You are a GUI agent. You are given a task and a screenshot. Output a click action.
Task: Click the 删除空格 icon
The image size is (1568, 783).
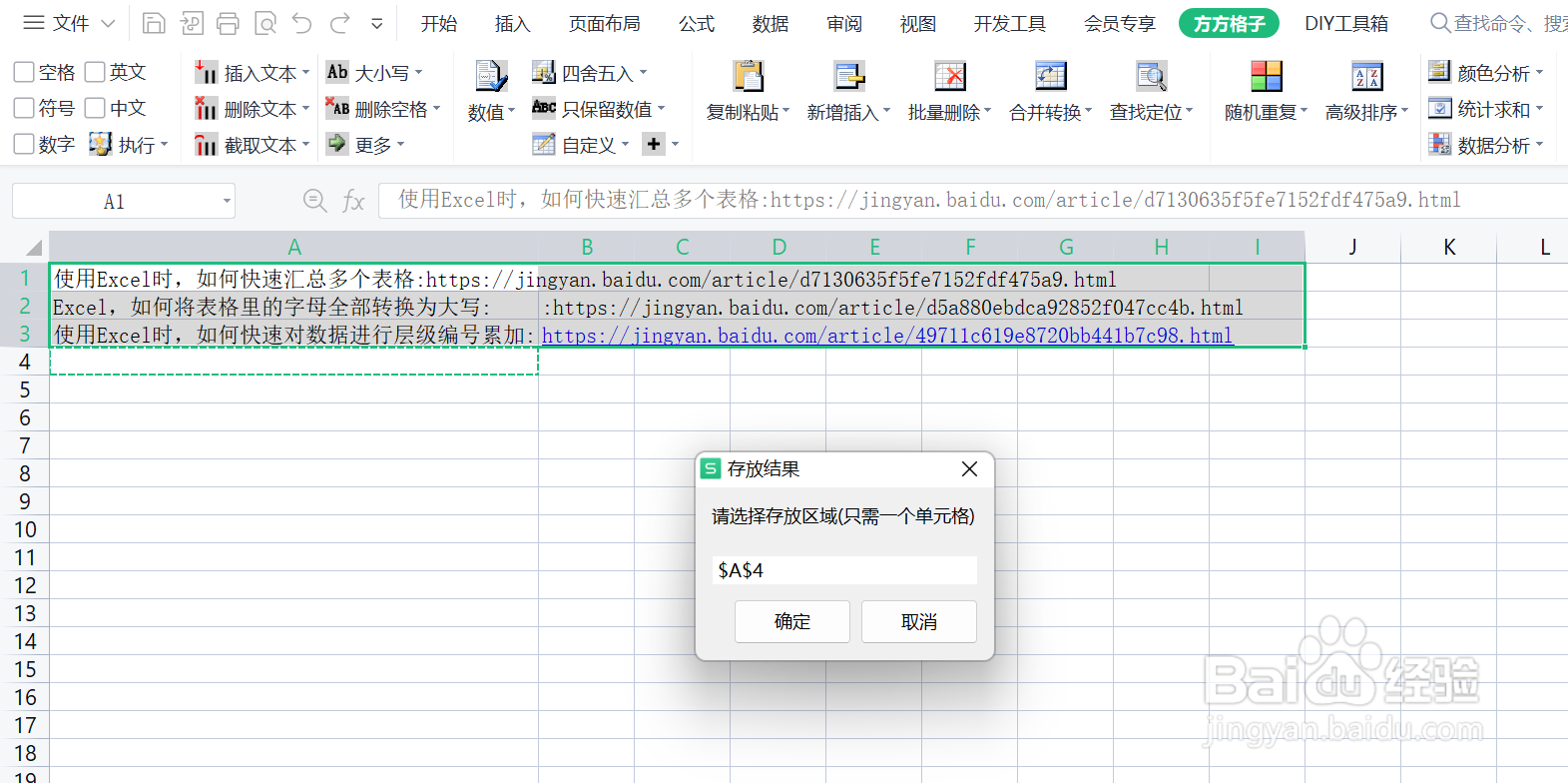(337, 108)
